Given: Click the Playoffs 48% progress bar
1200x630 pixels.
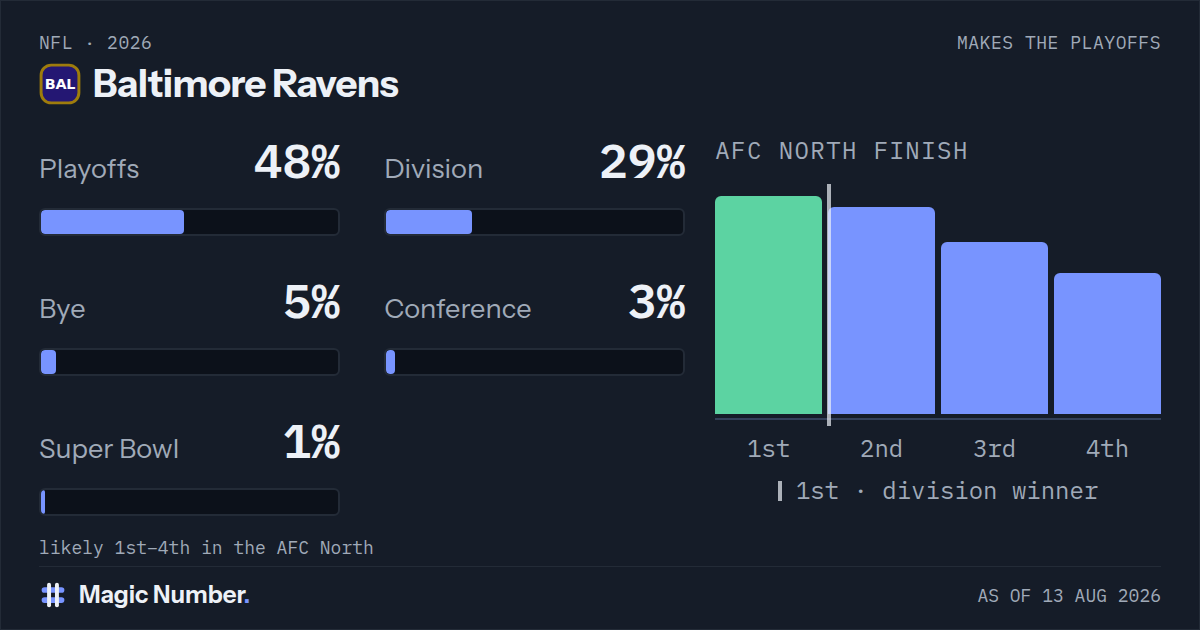Looking at the screenshot, I should tap(189, 222).
